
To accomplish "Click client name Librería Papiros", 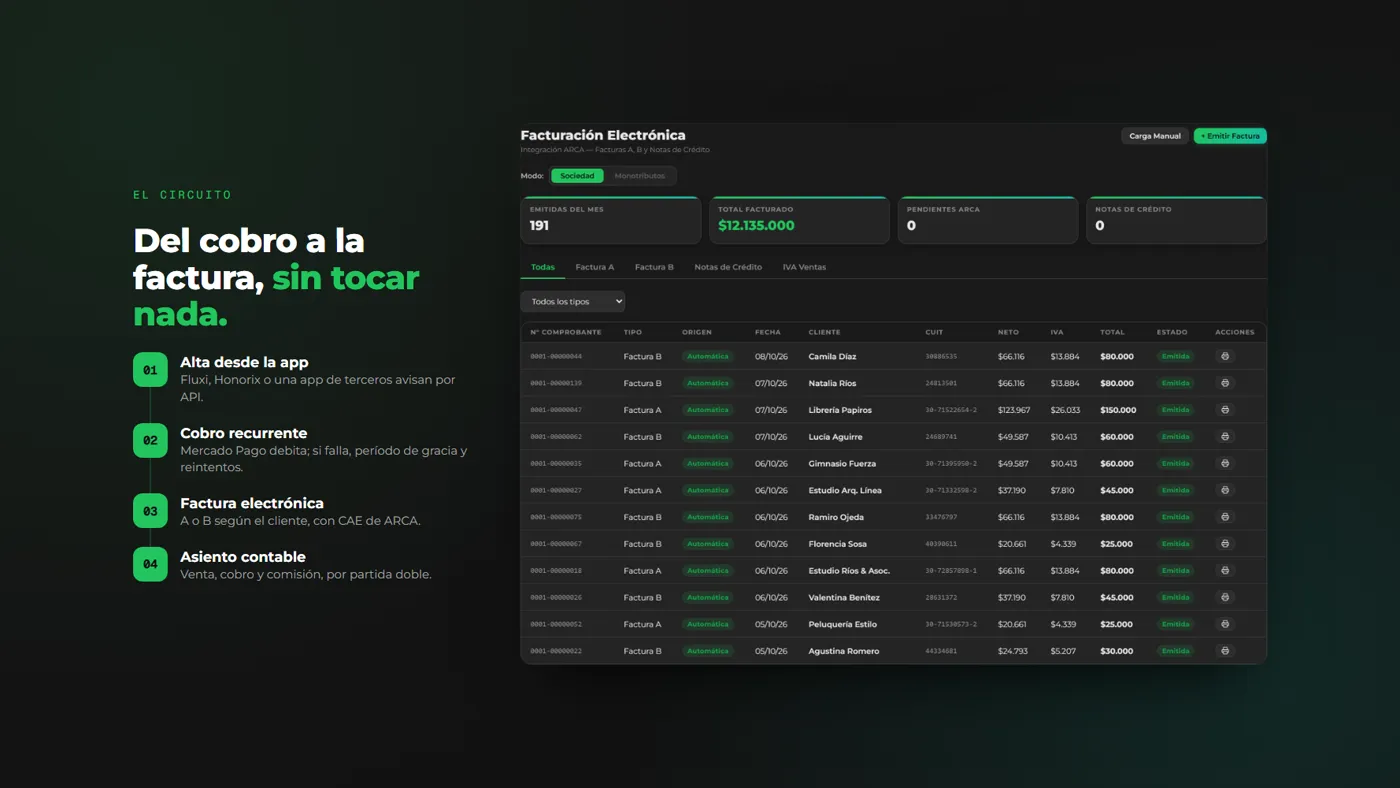I will coord(840,410).
